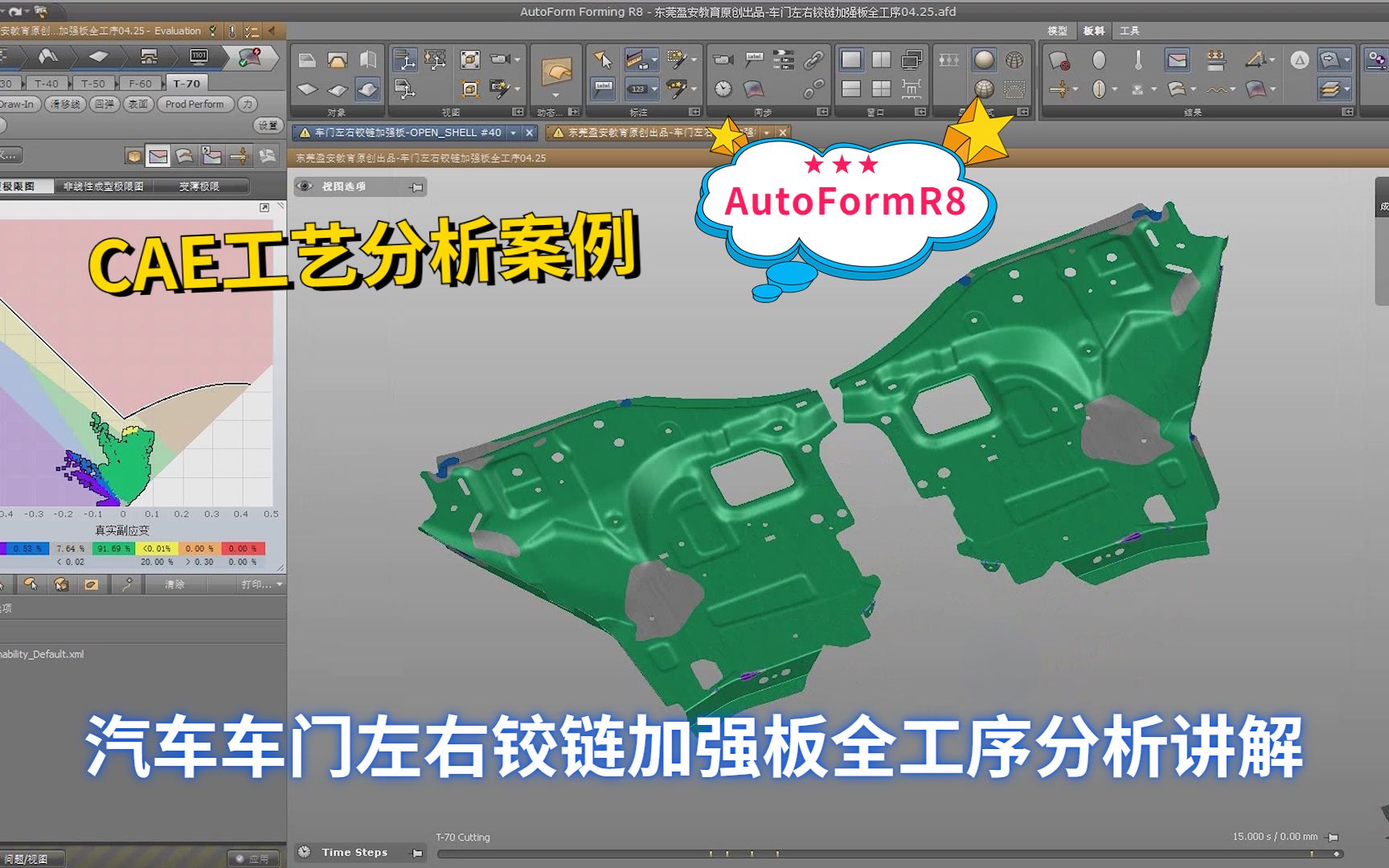Click the red 0.00% splits swatch
The width and height of the screenshot is (1389, 868).
(x=243, y=549)
